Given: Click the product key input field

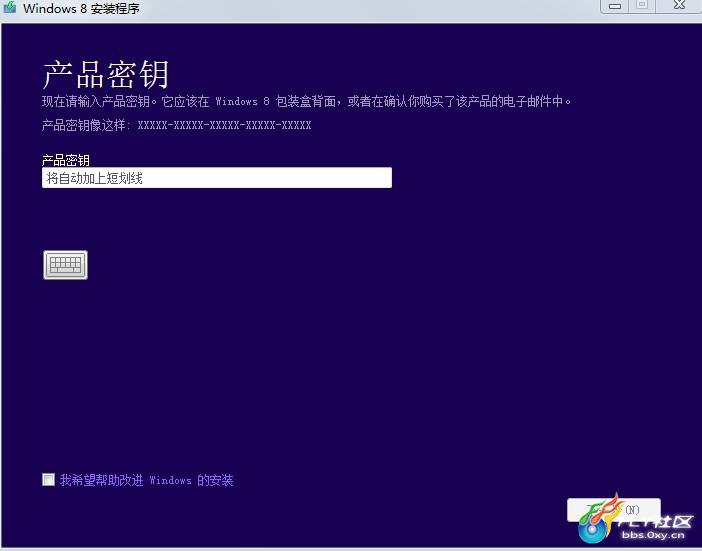Looking at the screenshot, I should point(217,178).
